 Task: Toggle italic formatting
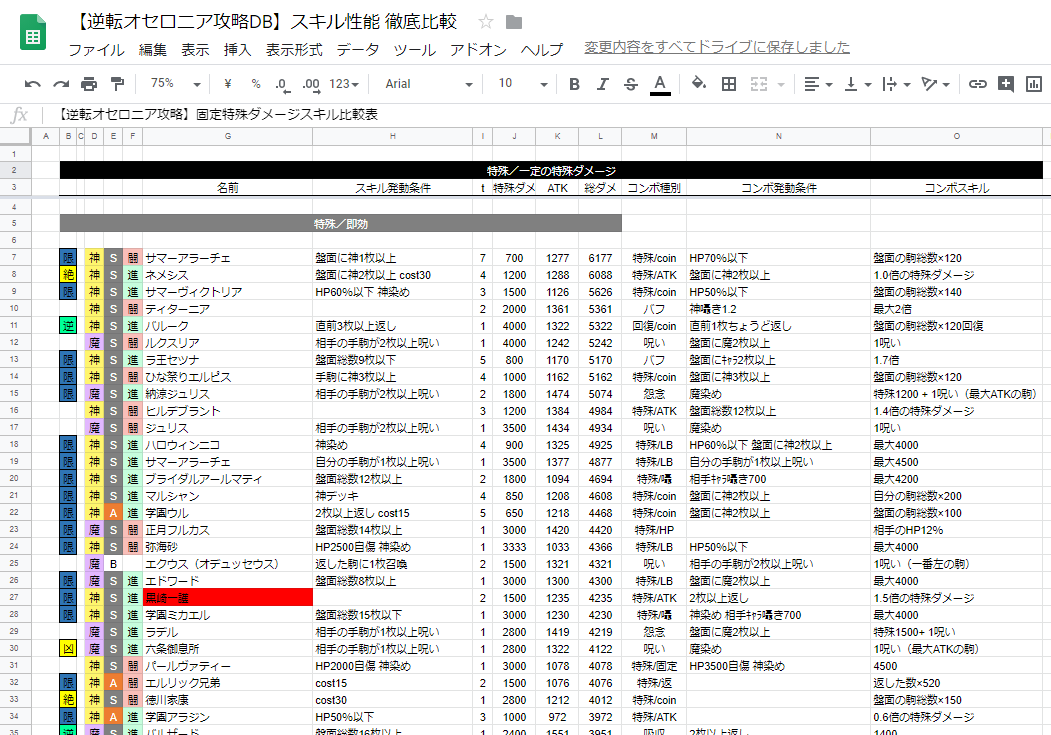(x=603, y=84)
